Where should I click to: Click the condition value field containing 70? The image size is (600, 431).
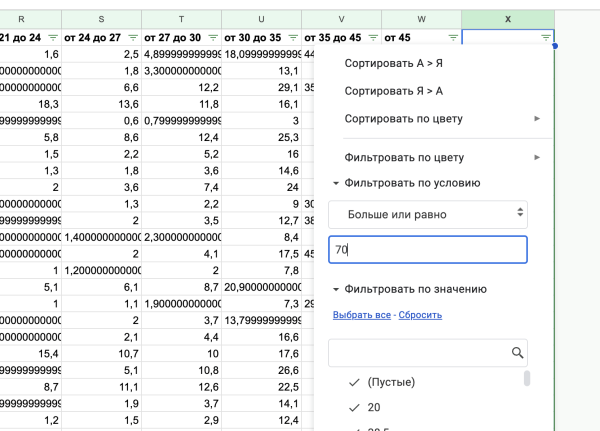[428, 250]
